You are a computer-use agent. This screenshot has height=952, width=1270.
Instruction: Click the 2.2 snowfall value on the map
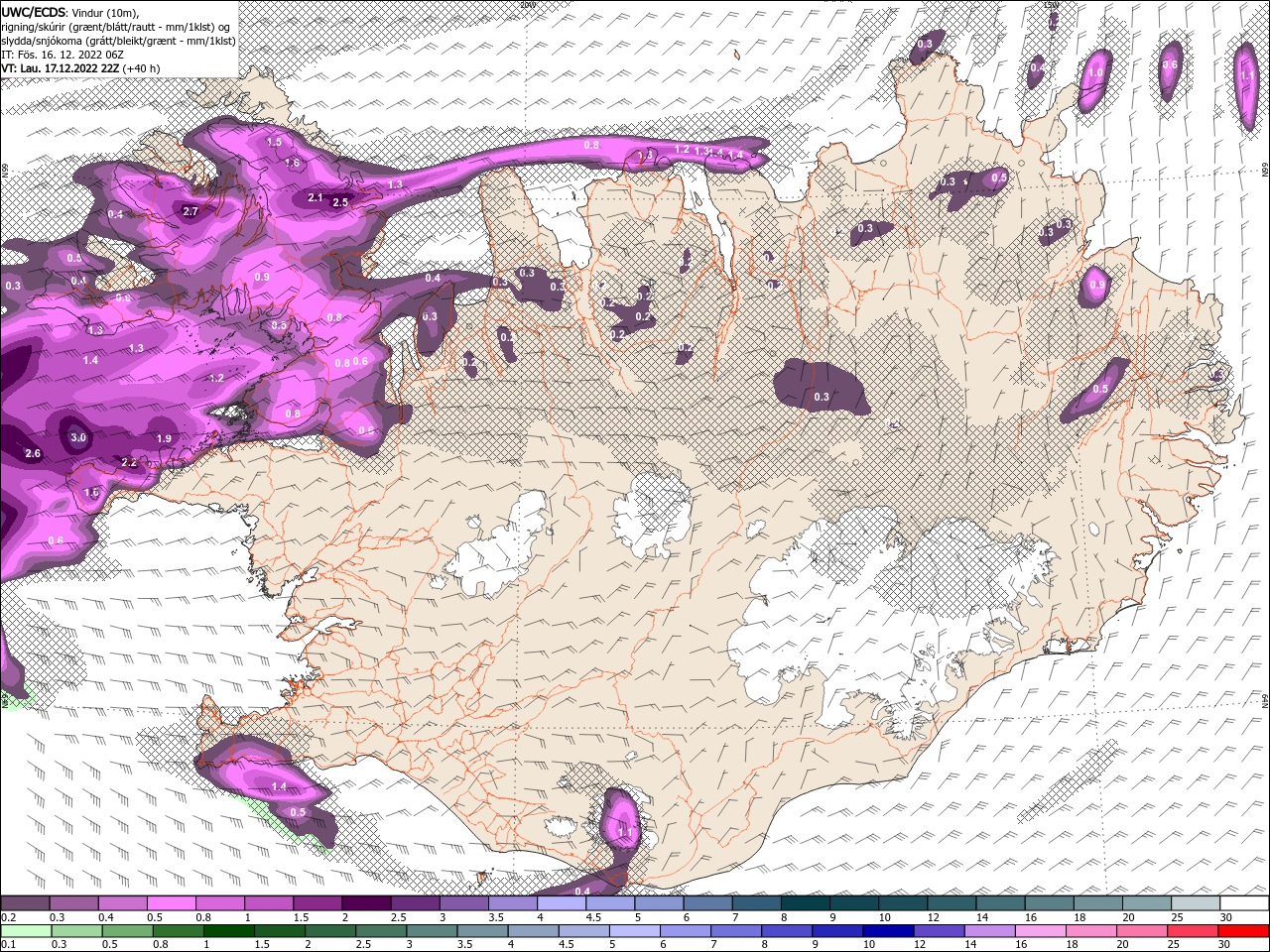129,462
